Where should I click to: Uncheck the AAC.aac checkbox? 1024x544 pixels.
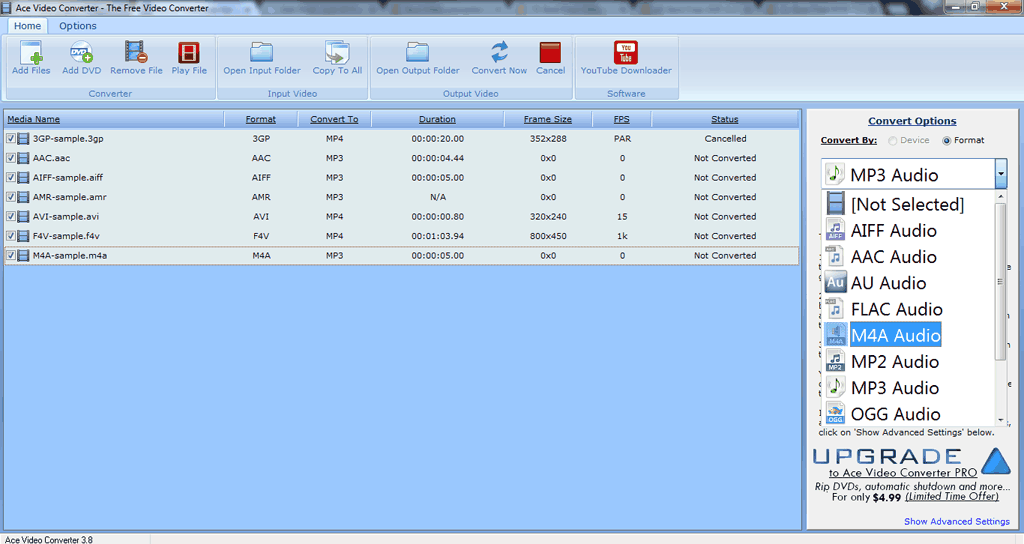tap(10, 158)
